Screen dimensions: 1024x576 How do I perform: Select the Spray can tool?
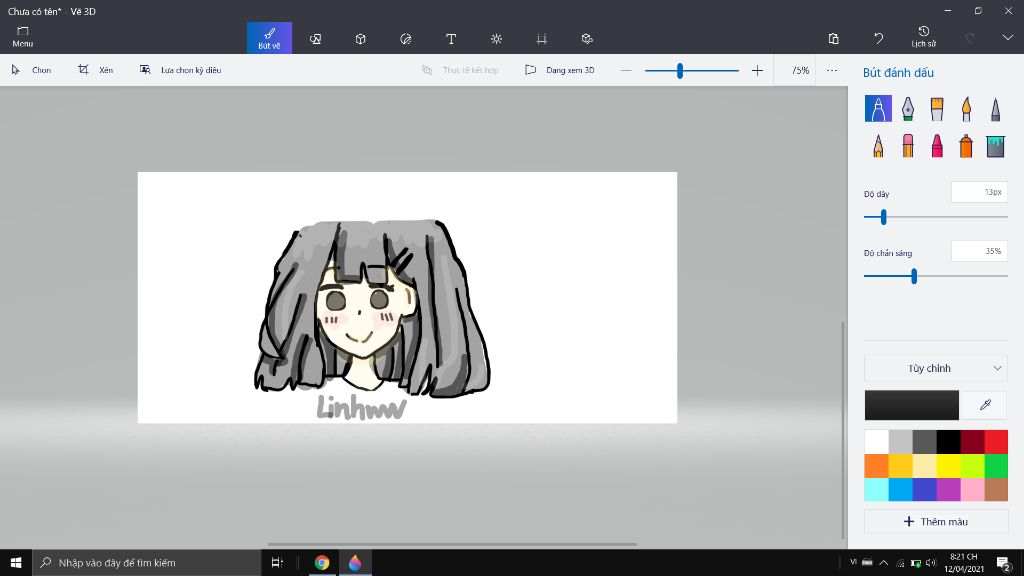tap(966, 146)
